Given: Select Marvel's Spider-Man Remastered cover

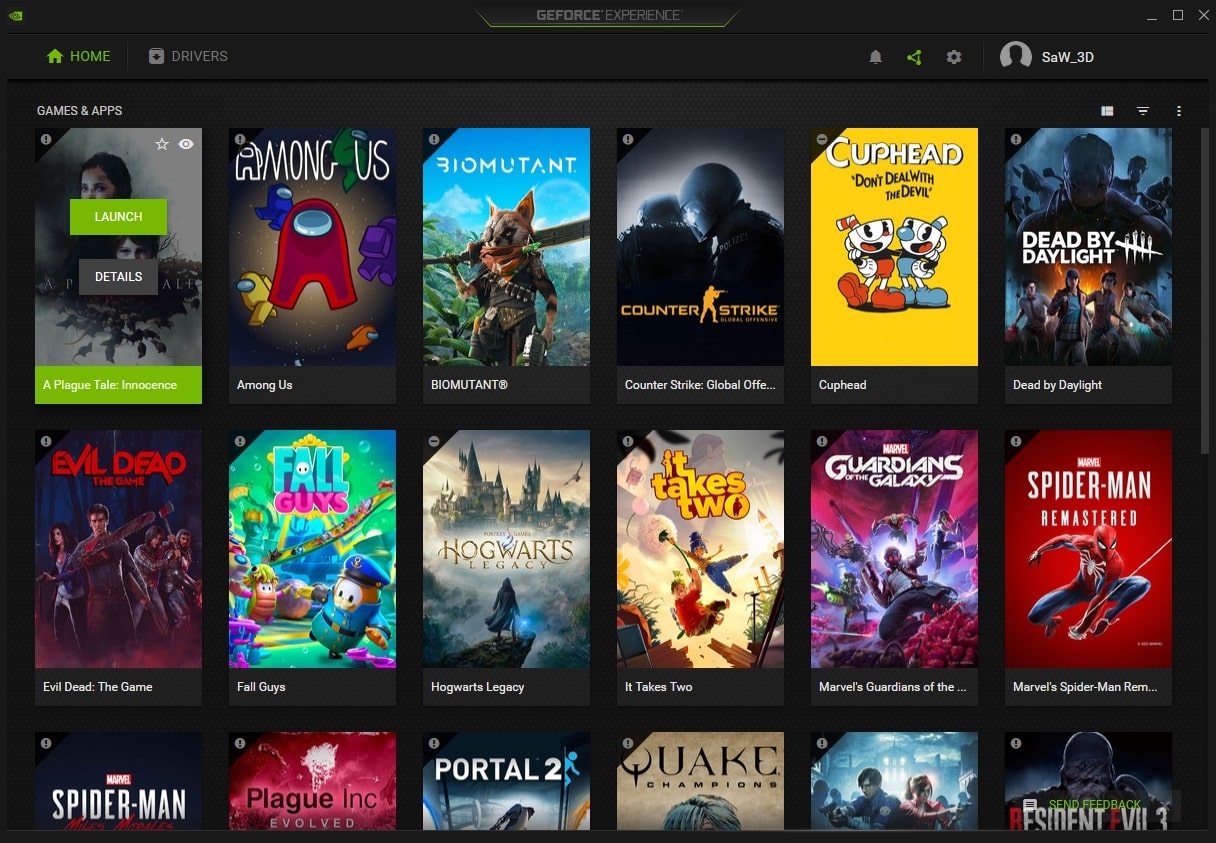Looking at the screenshot, I should [1088, 549].
